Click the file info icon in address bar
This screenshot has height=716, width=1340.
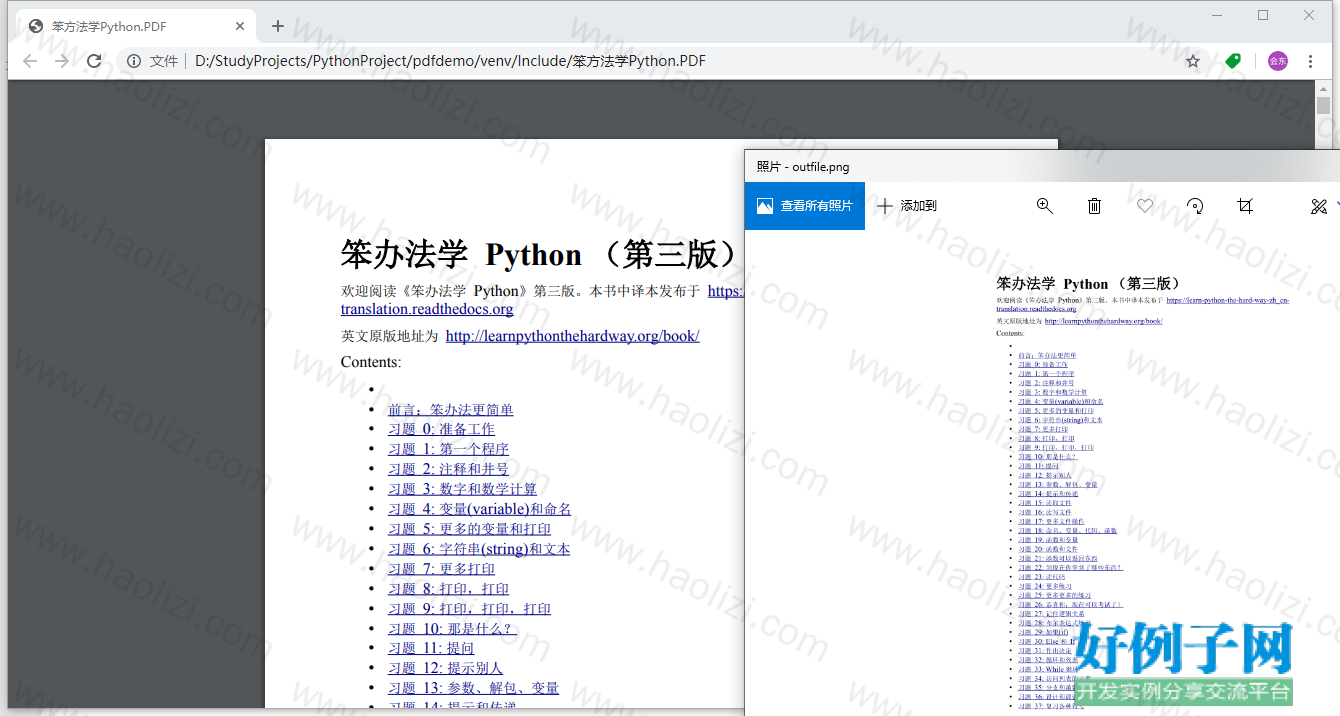(x=134, y=61)
